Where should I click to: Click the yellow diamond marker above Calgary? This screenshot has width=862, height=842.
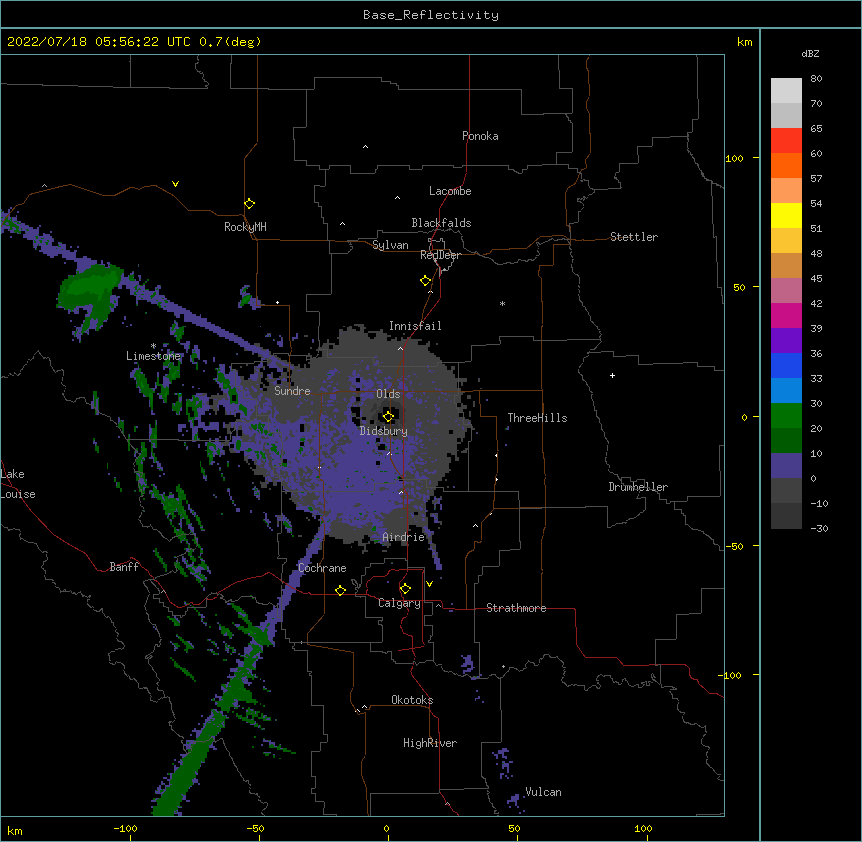tap(405, 589)
